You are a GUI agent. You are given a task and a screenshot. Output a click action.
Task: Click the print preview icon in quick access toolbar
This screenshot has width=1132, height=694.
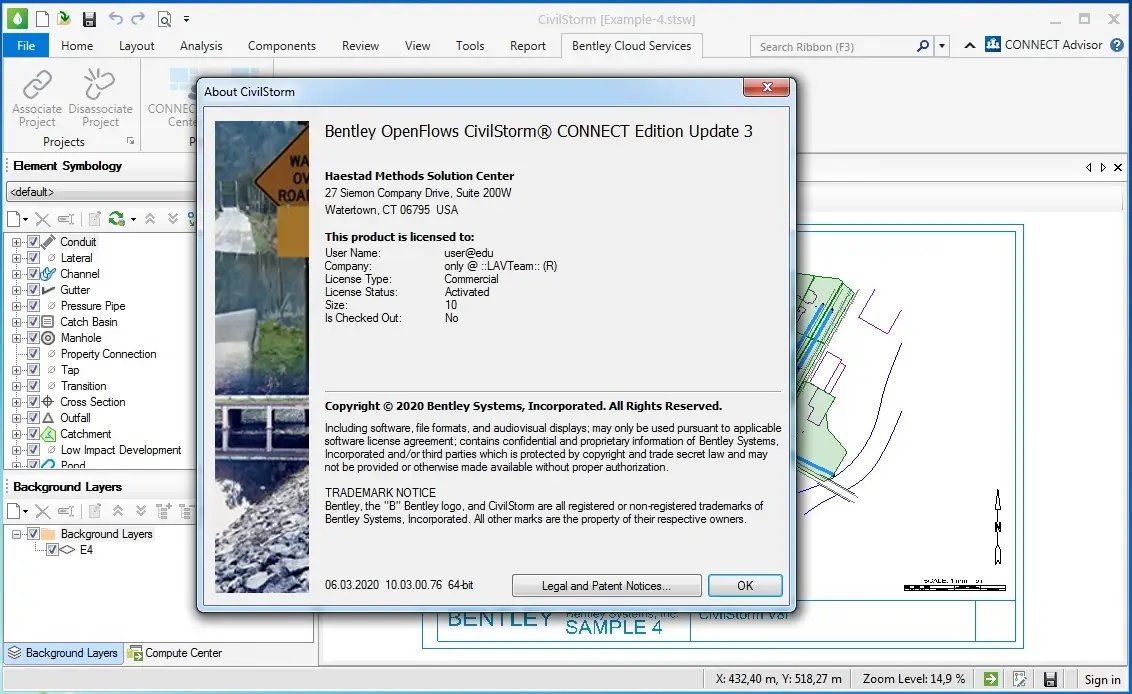[165, 19]
